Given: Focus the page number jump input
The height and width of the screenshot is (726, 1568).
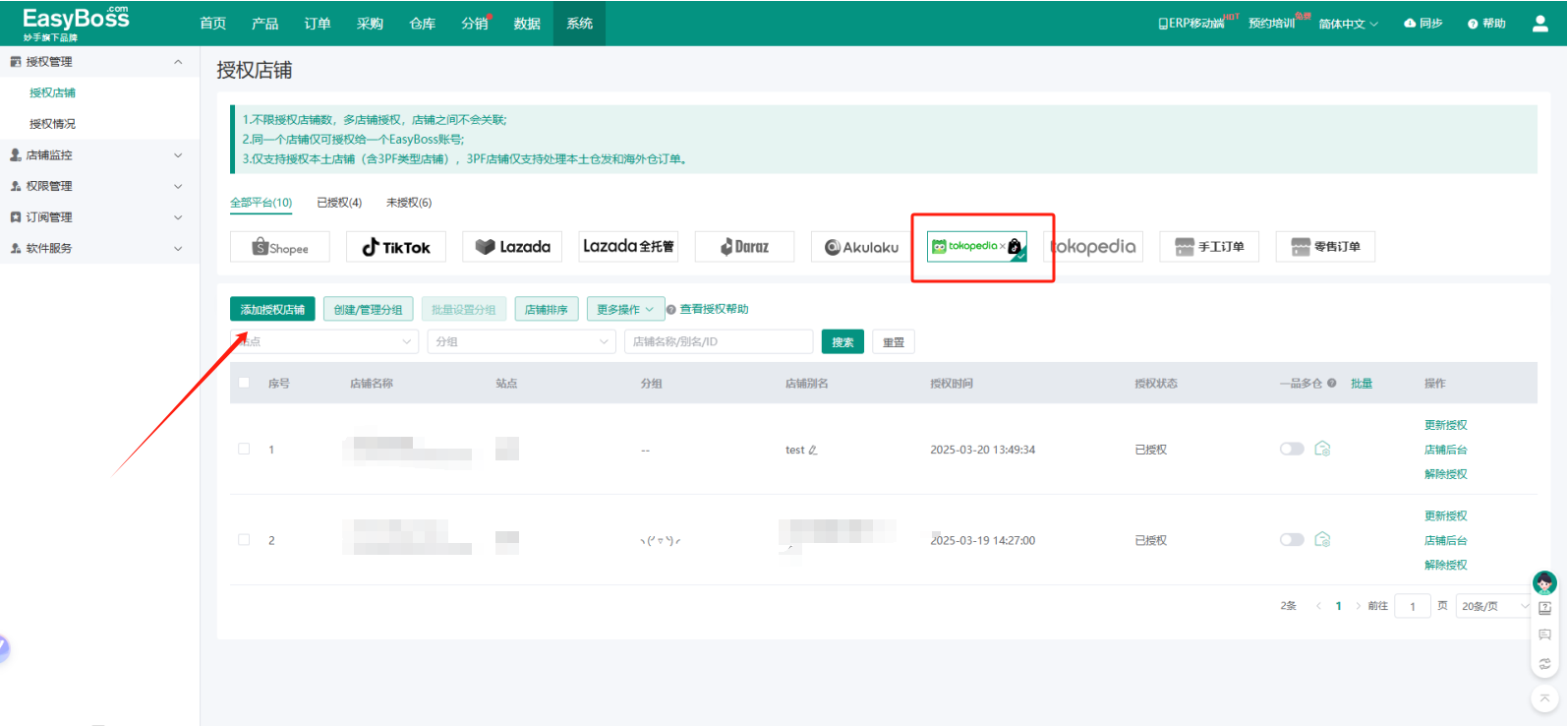Looking at the screenshot, I should point(1413,606).
